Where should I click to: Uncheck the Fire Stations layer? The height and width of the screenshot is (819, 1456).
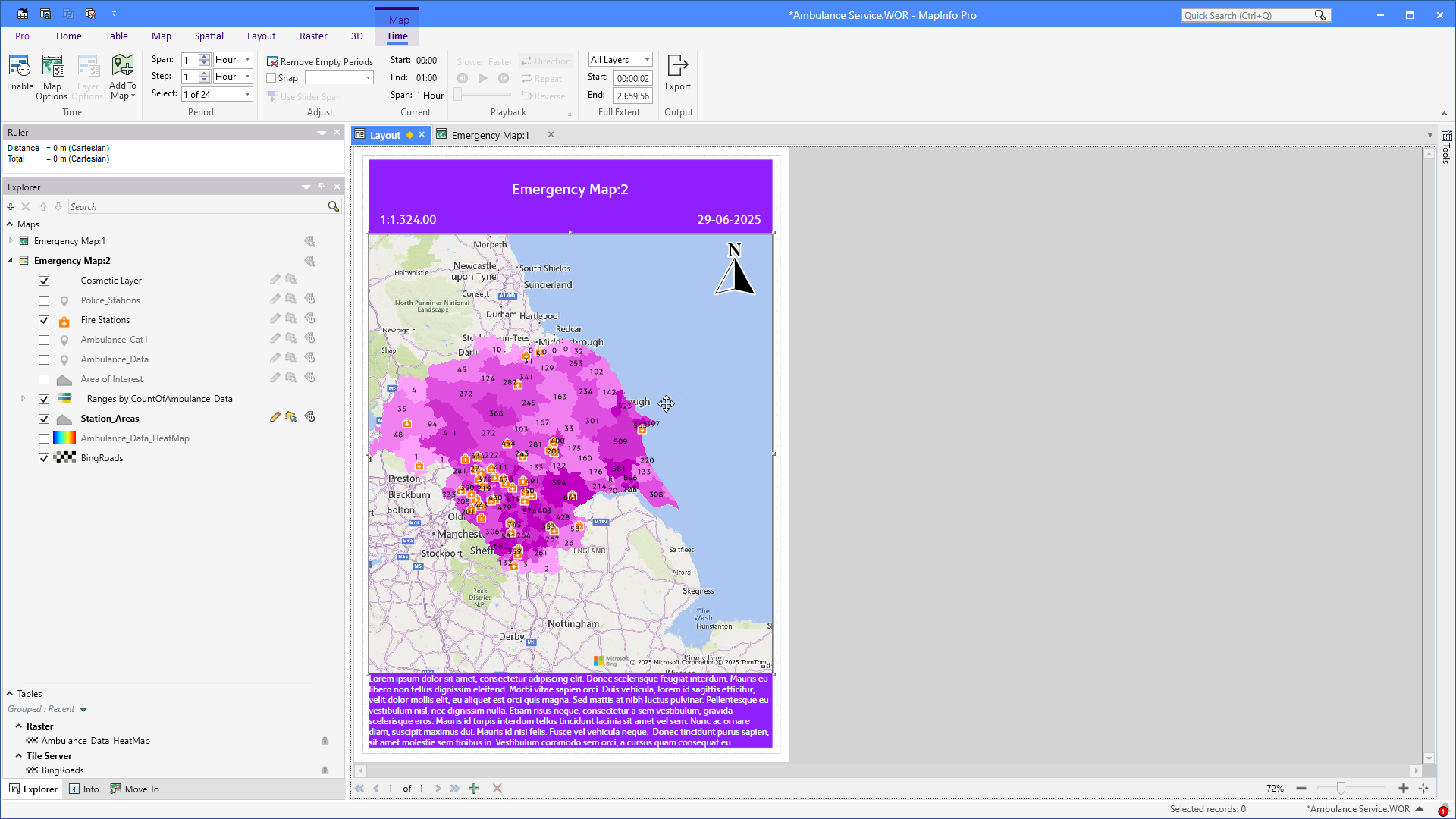coord(44,320)
